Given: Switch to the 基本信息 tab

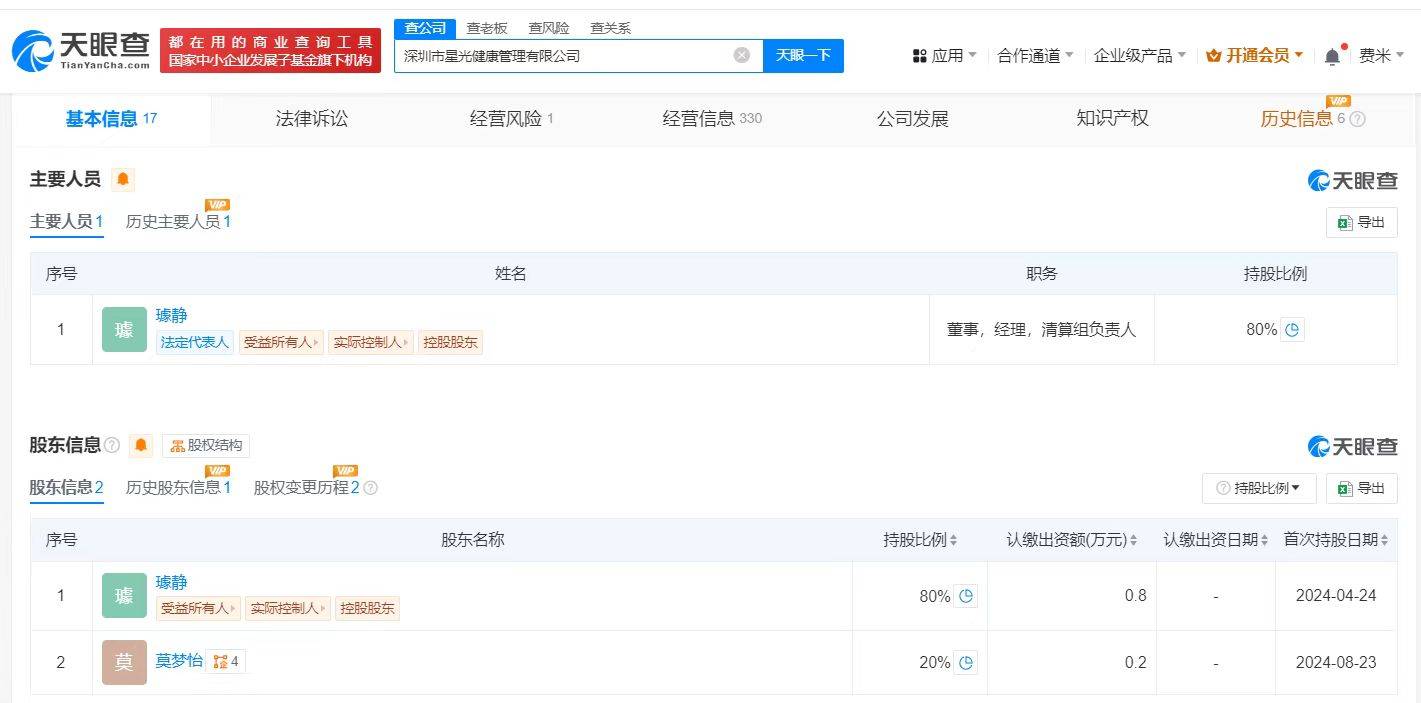Looking at the screenshot, I should 111,119.
